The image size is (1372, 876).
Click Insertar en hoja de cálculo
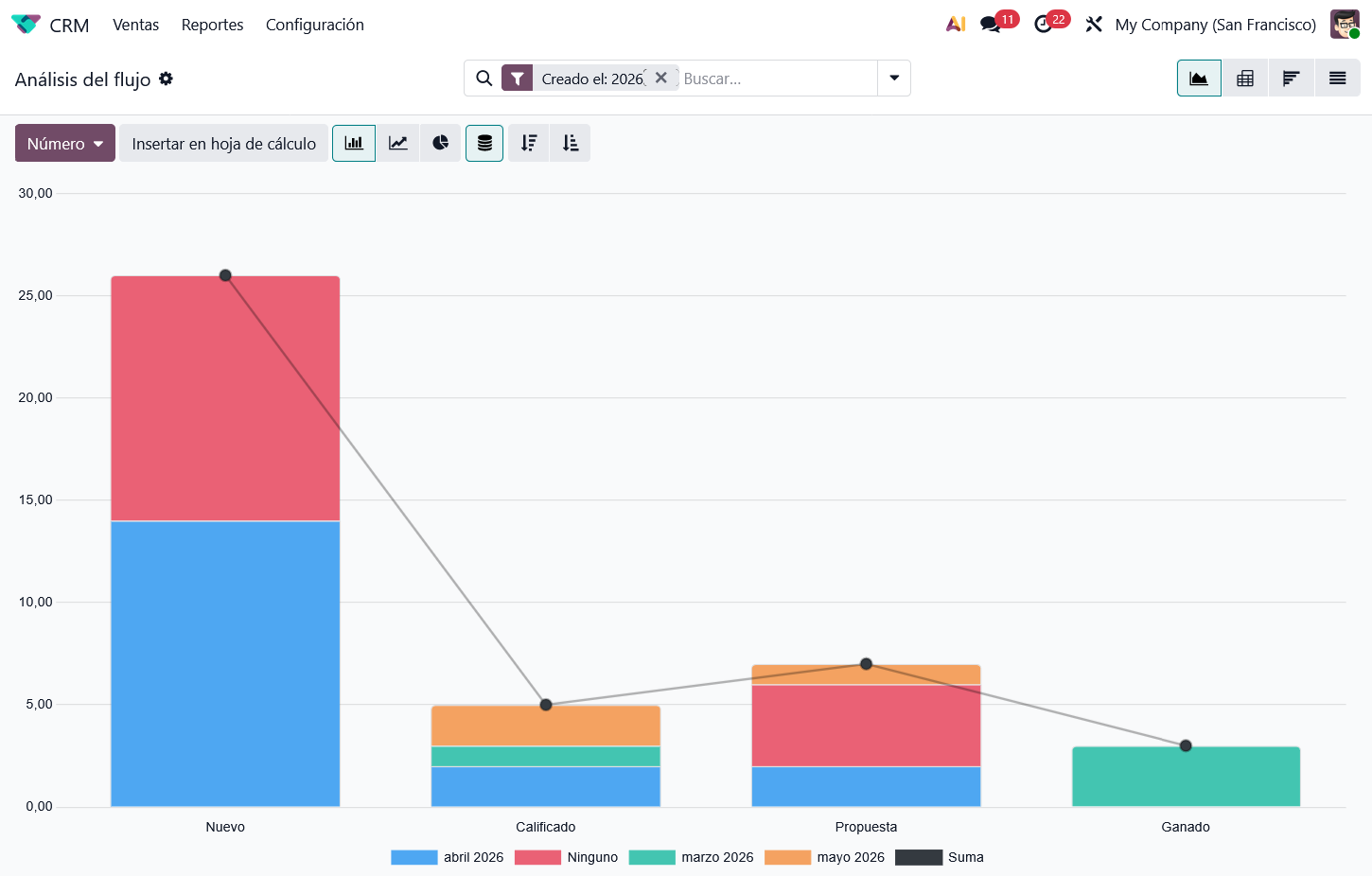pyautogui.click(x=223, y=143)
